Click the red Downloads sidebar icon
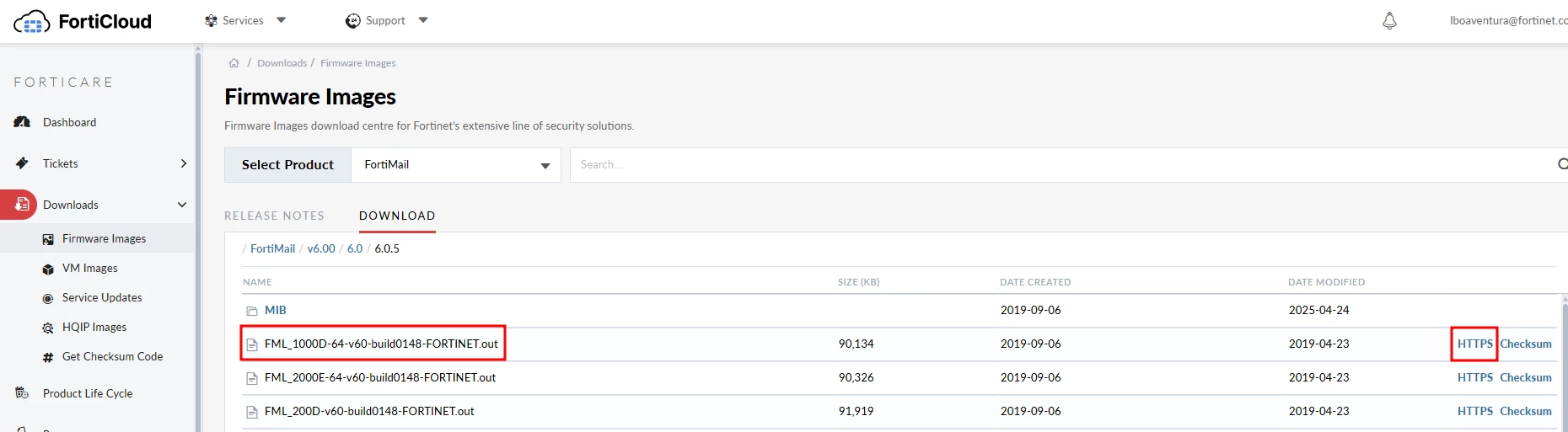 pyautogui.click(x=19, y=205)
